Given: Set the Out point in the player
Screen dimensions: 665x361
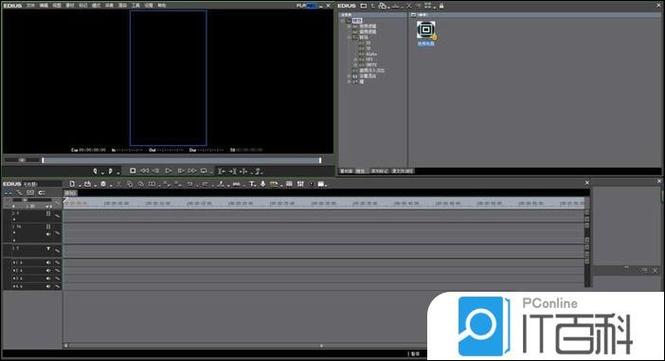Looking at the screenshot, I should point(110,171).
